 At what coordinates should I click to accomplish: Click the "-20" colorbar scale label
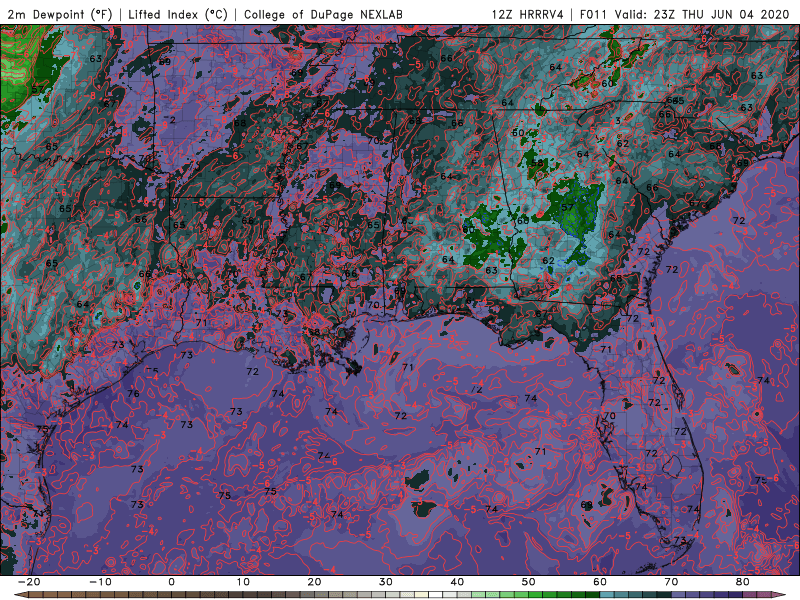pos(29,582)
